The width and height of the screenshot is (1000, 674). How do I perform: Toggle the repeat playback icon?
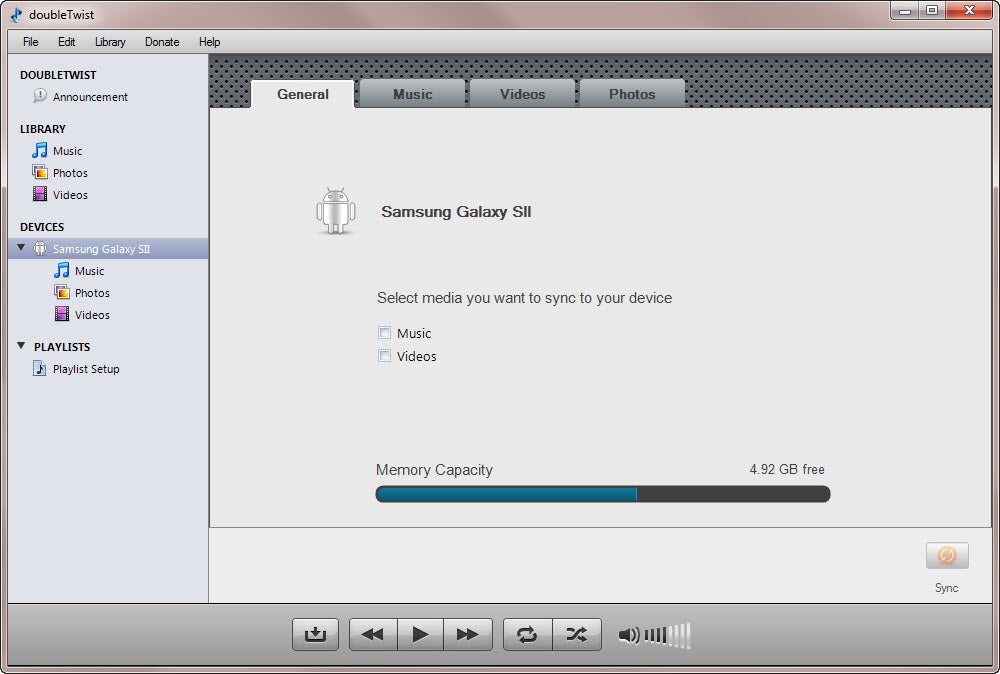(527, 634)
